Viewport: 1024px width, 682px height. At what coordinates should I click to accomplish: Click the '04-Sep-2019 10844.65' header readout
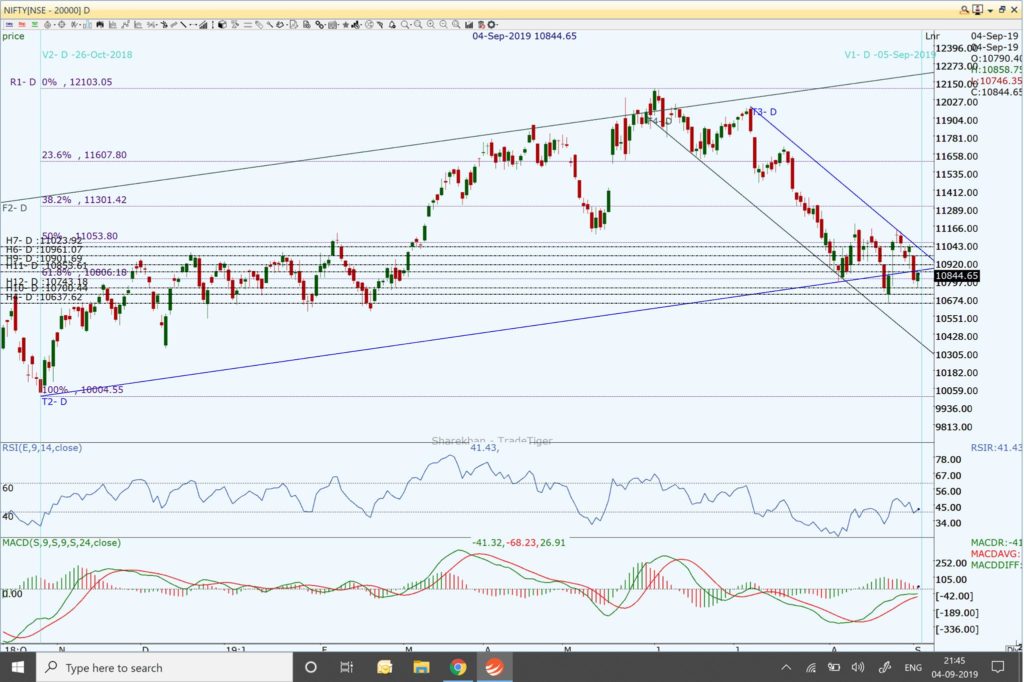pos(524,36)
